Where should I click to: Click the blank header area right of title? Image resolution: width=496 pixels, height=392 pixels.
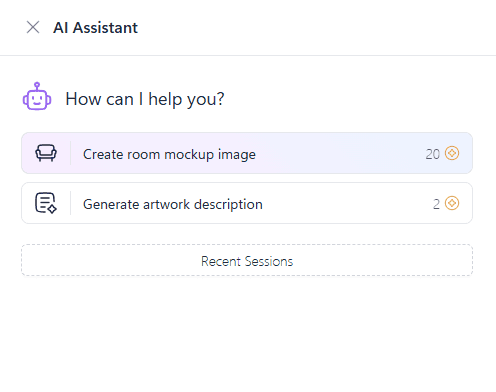[317, 27]
